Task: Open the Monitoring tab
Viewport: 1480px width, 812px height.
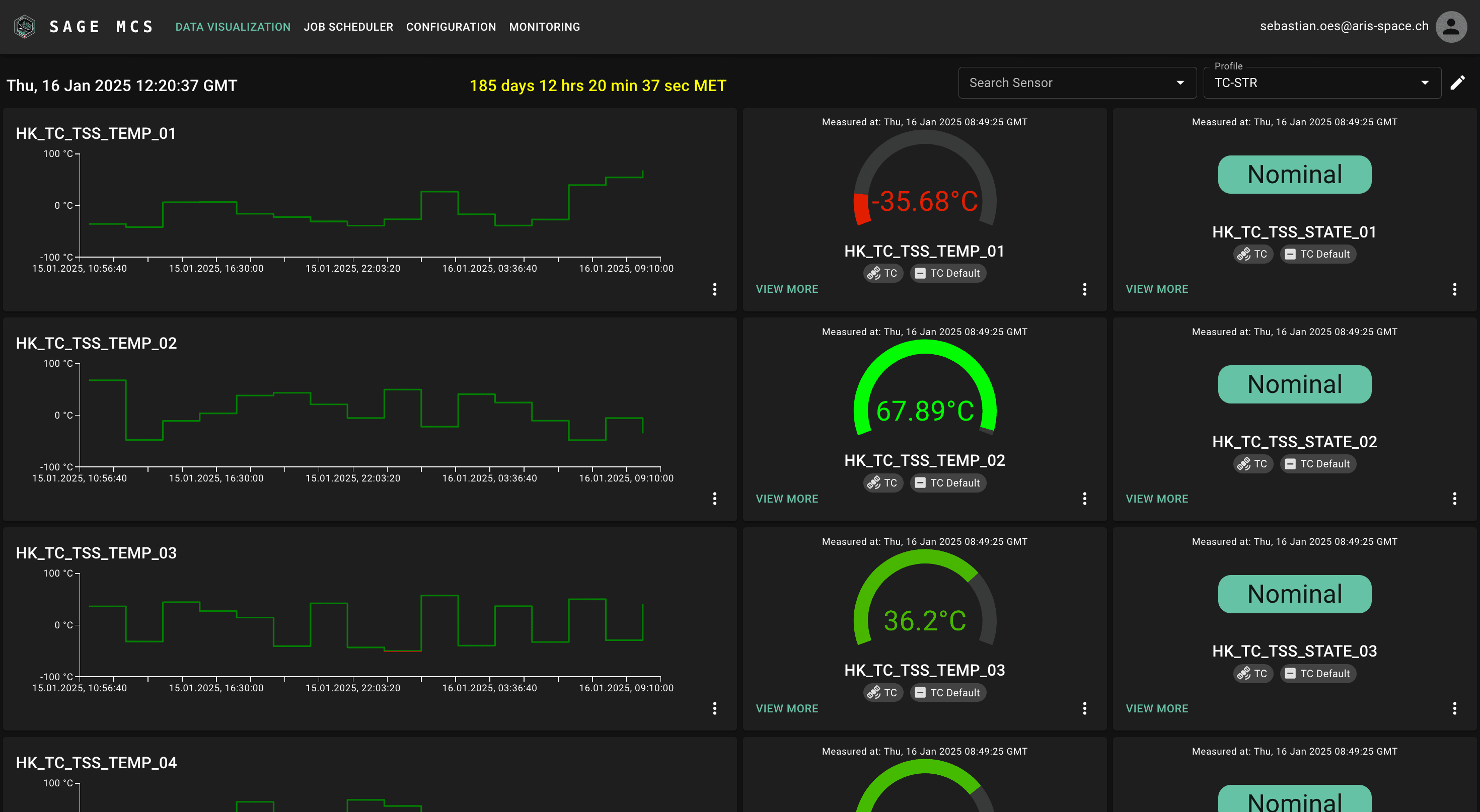Action: 544,27
